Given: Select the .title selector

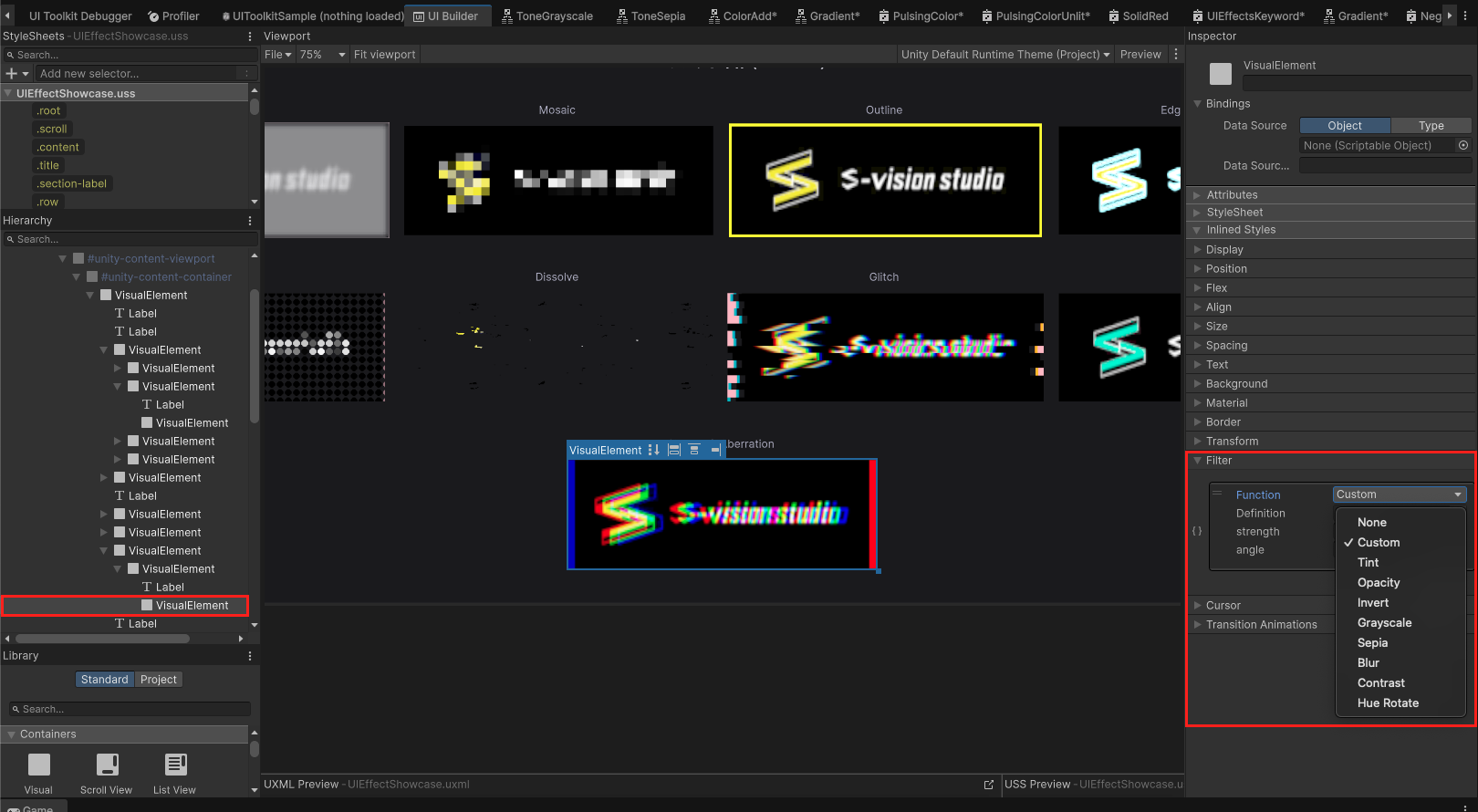Looking at the screenshot, I should tap(48, 166).
